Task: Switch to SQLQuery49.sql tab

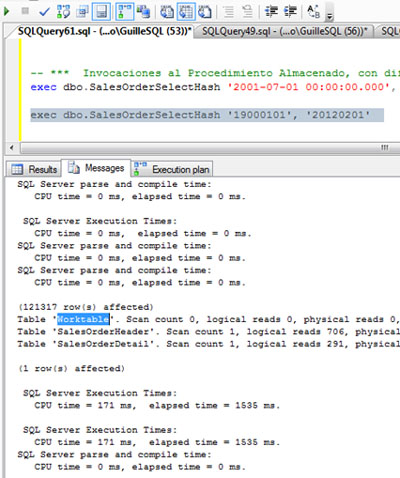Action: 284,31
